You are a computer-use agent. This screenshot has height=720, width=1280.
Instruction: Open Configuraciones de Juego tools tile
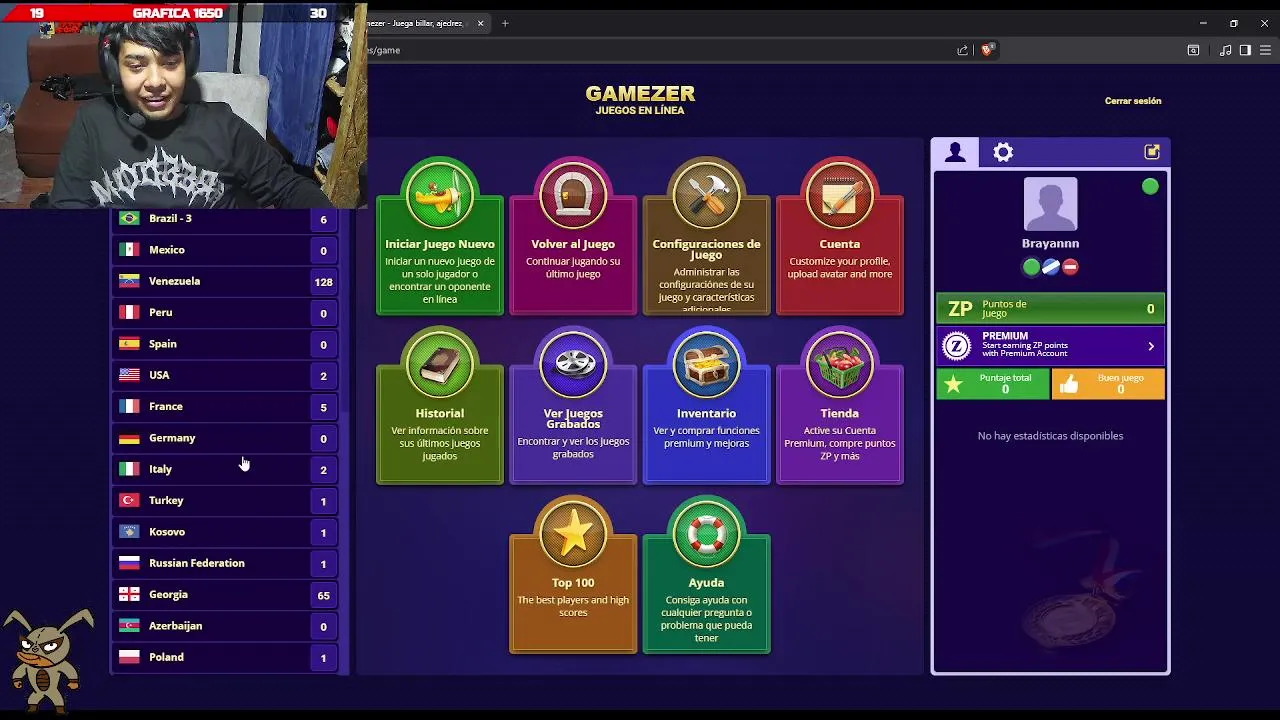pos(706,236)
